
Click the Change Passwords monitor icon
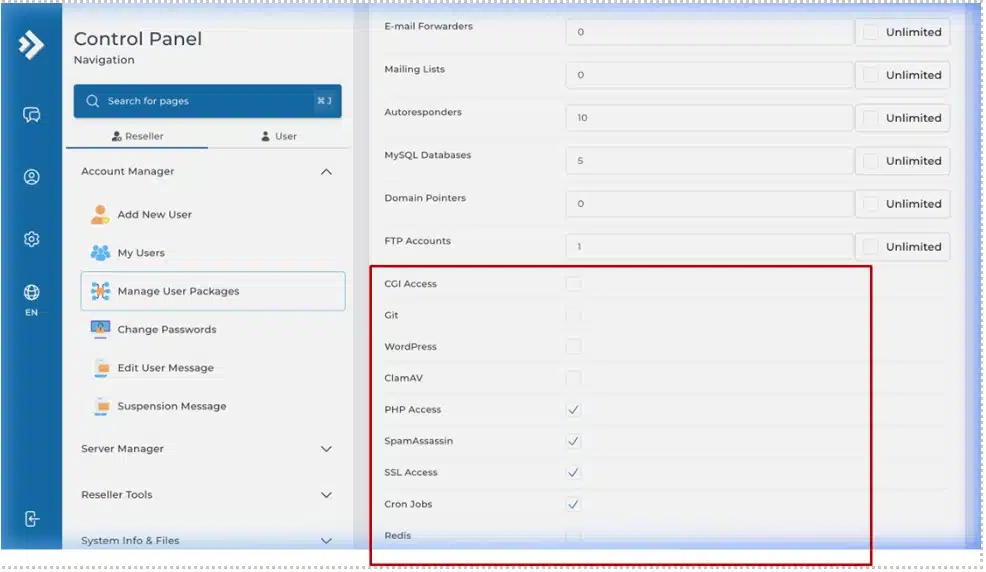coord(100,329)
